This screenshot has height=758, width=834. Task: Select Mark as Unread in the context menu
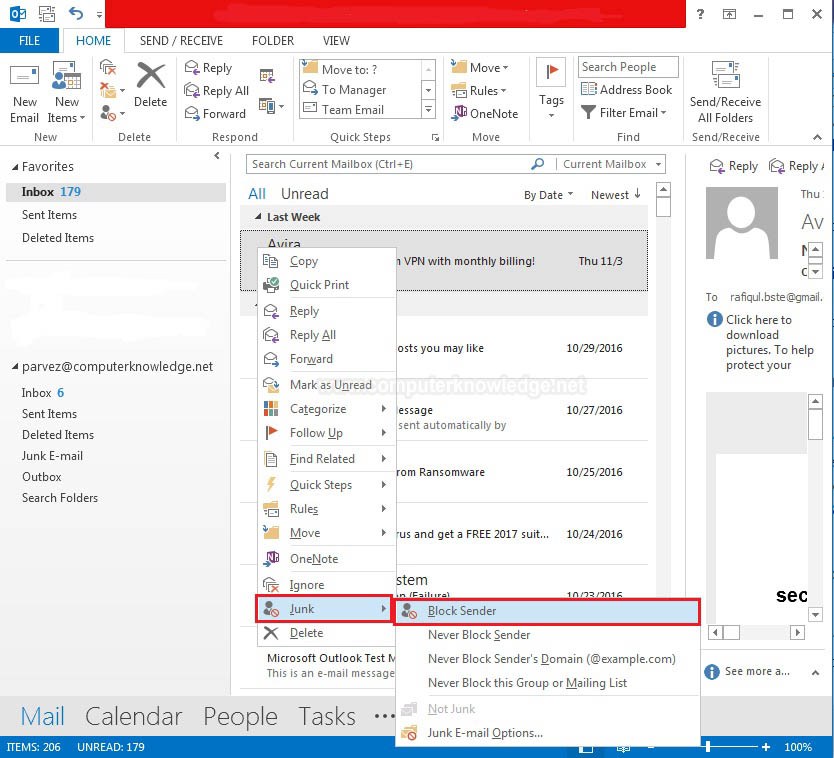[327, 385]
